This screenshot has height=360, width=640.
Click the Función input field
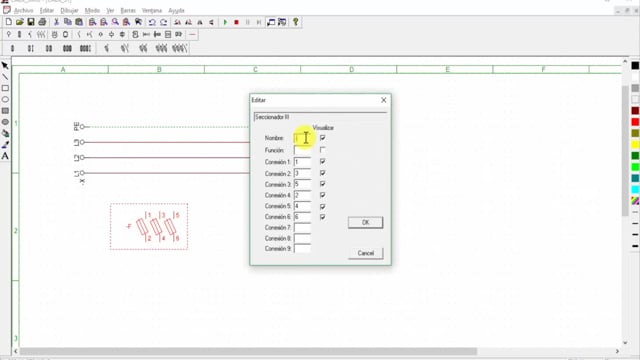(302, 150)
